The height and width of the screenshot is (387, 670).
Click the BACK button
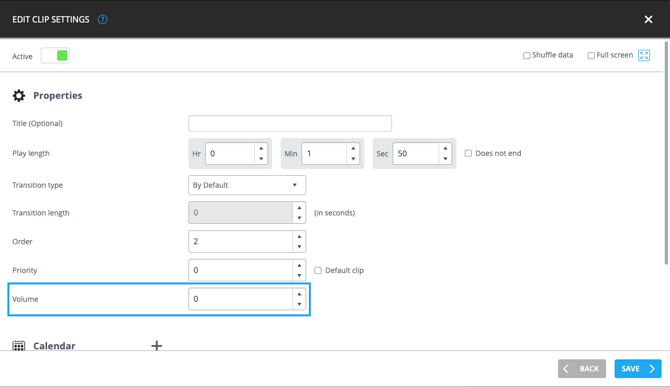pyautogui.click(x=582, y=369)
